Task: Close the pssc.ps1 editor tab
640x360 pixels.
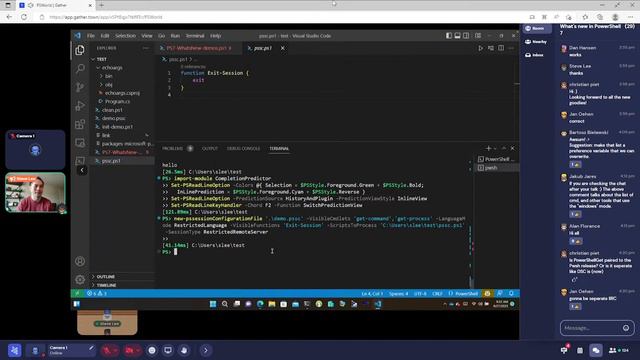Action: 282,48
